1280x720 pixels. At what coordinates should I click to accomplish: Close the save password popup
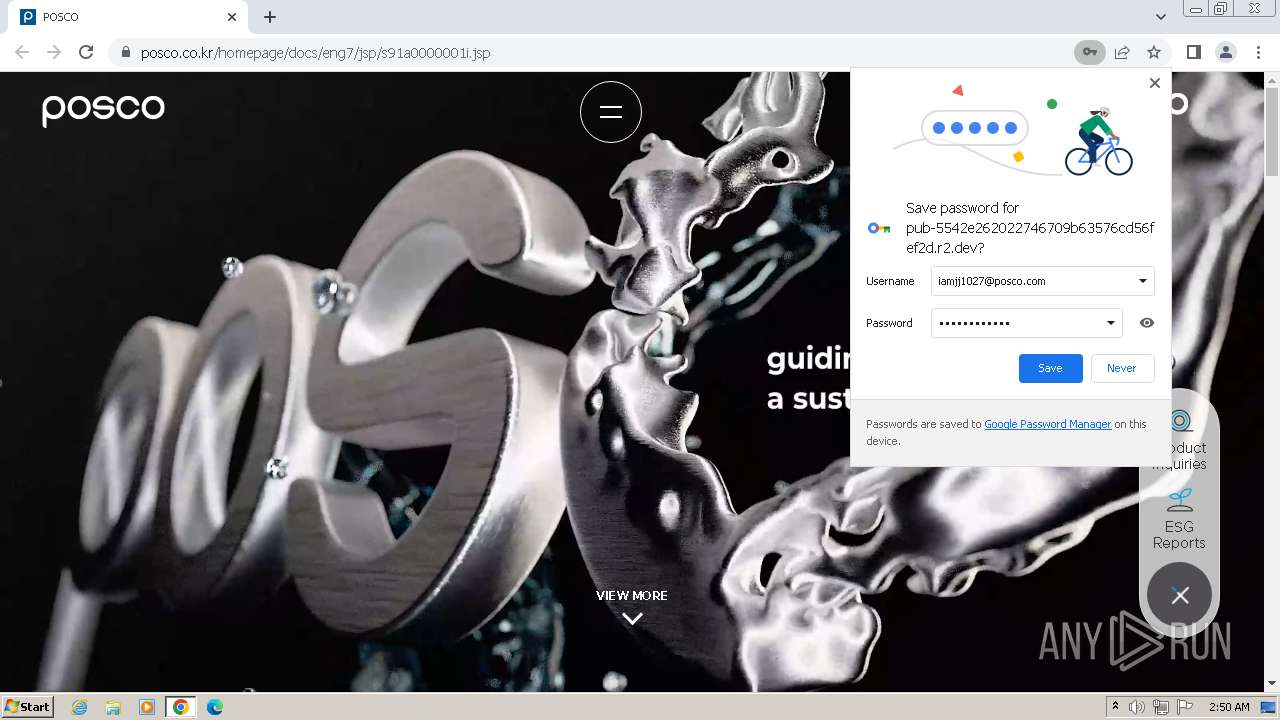pyautogui.click(x=1155, y=83)
